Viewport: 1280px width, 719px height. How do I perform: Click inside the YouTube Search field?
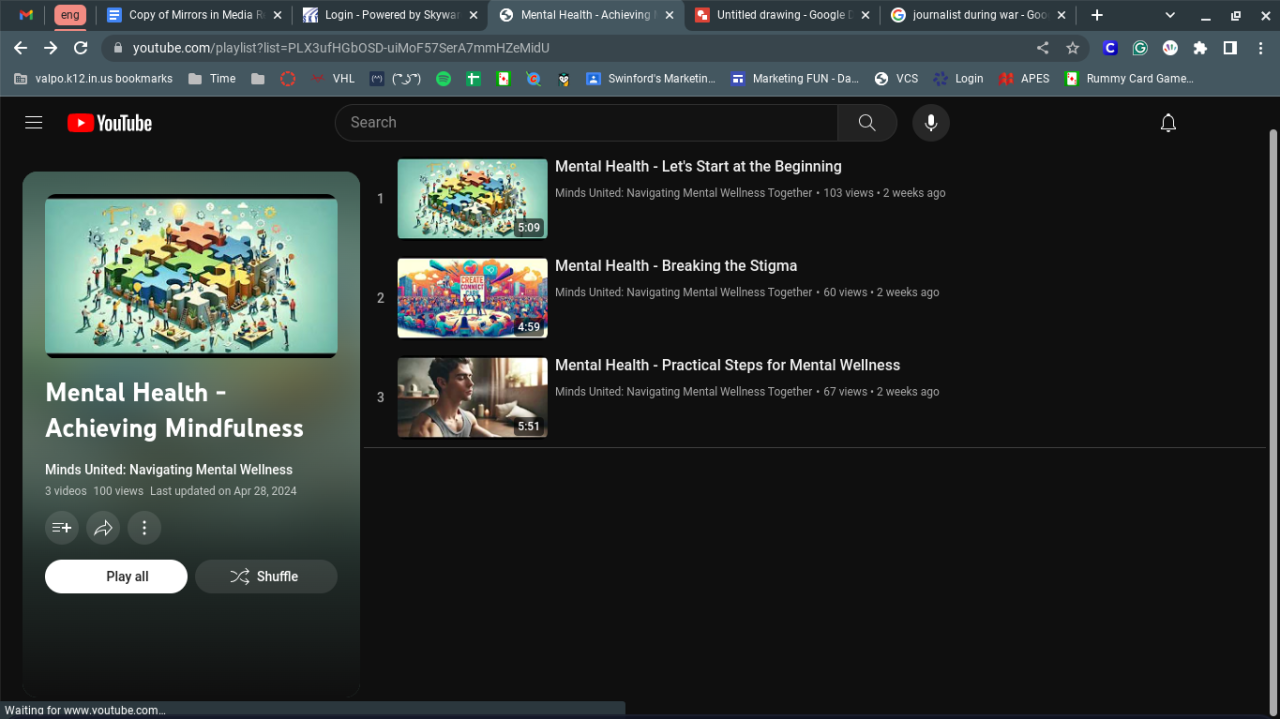tap(586, 122)
